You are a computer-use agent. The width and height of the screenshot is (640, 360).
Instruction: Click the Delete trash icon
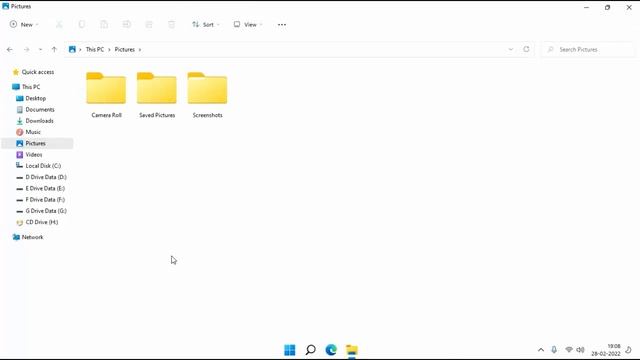point(171,24)
